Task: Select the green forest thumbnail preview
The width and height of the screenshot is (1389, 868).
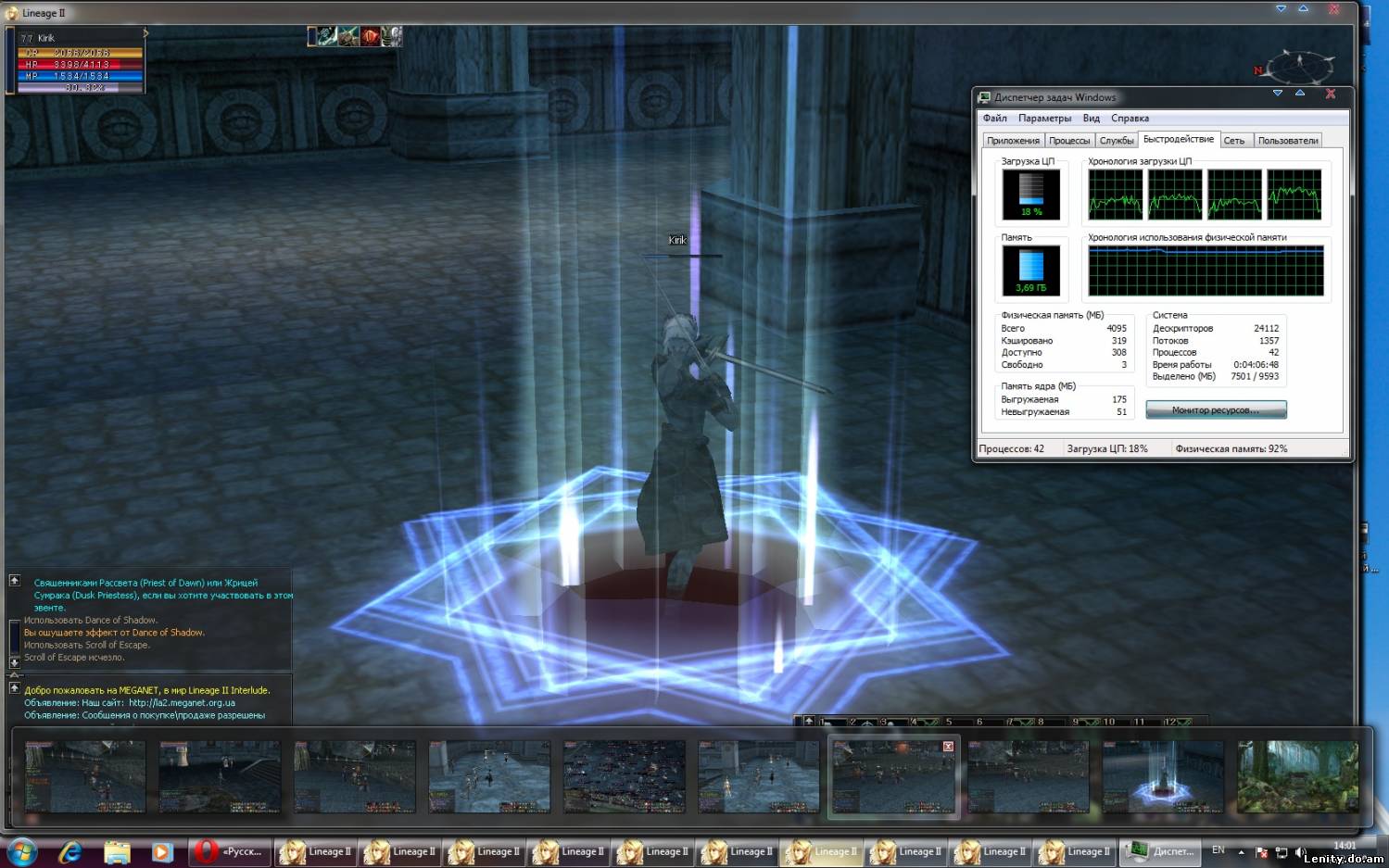Action: (1298, 776)
